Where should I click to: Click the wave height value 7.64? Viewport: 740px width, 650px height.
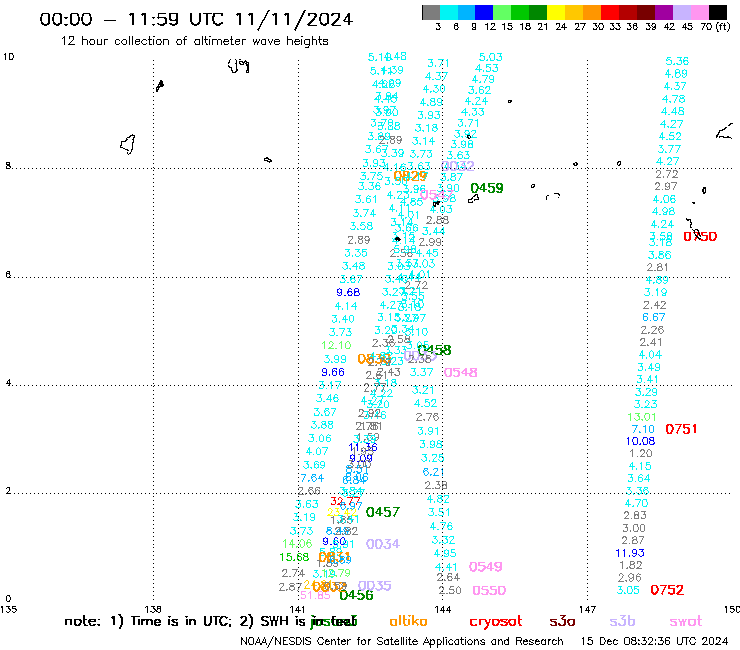pyautogui.click(x=312, y=478)
